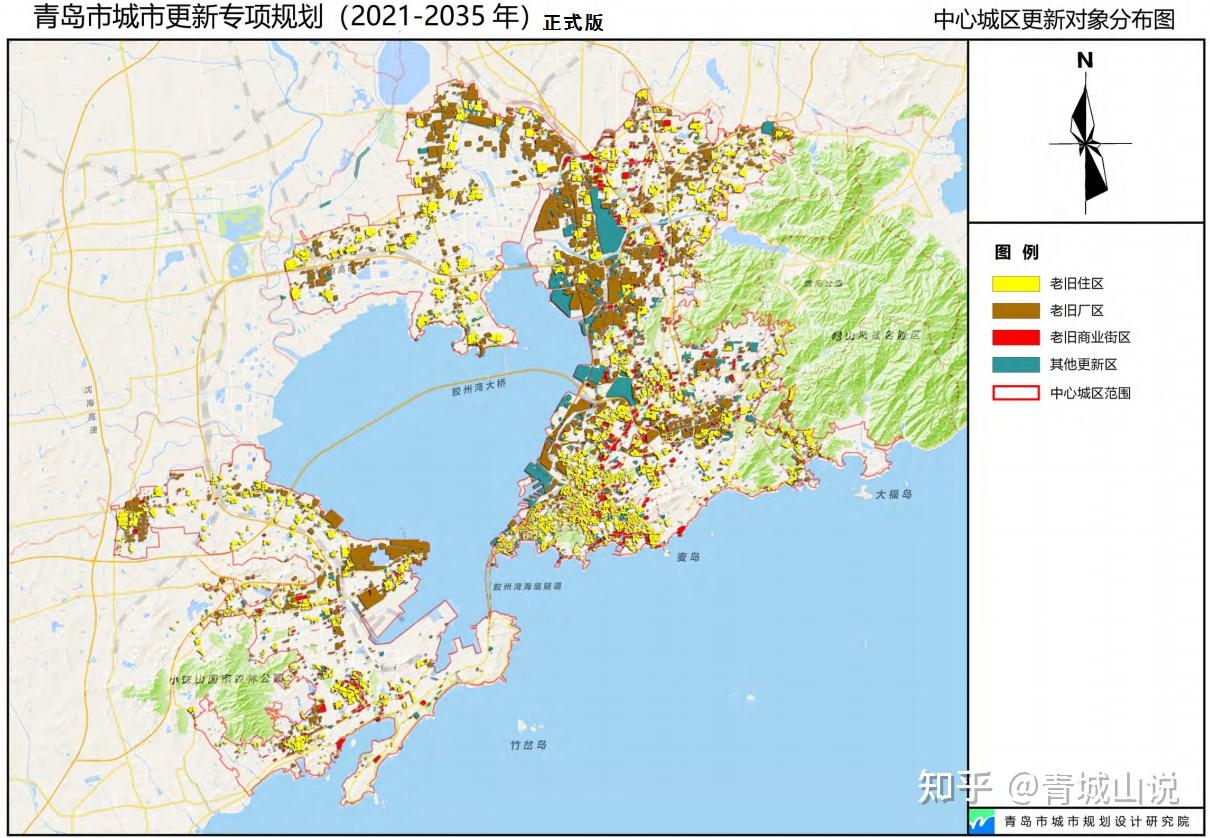
Task: Click the letter N above the compass
Action: 1085,61
